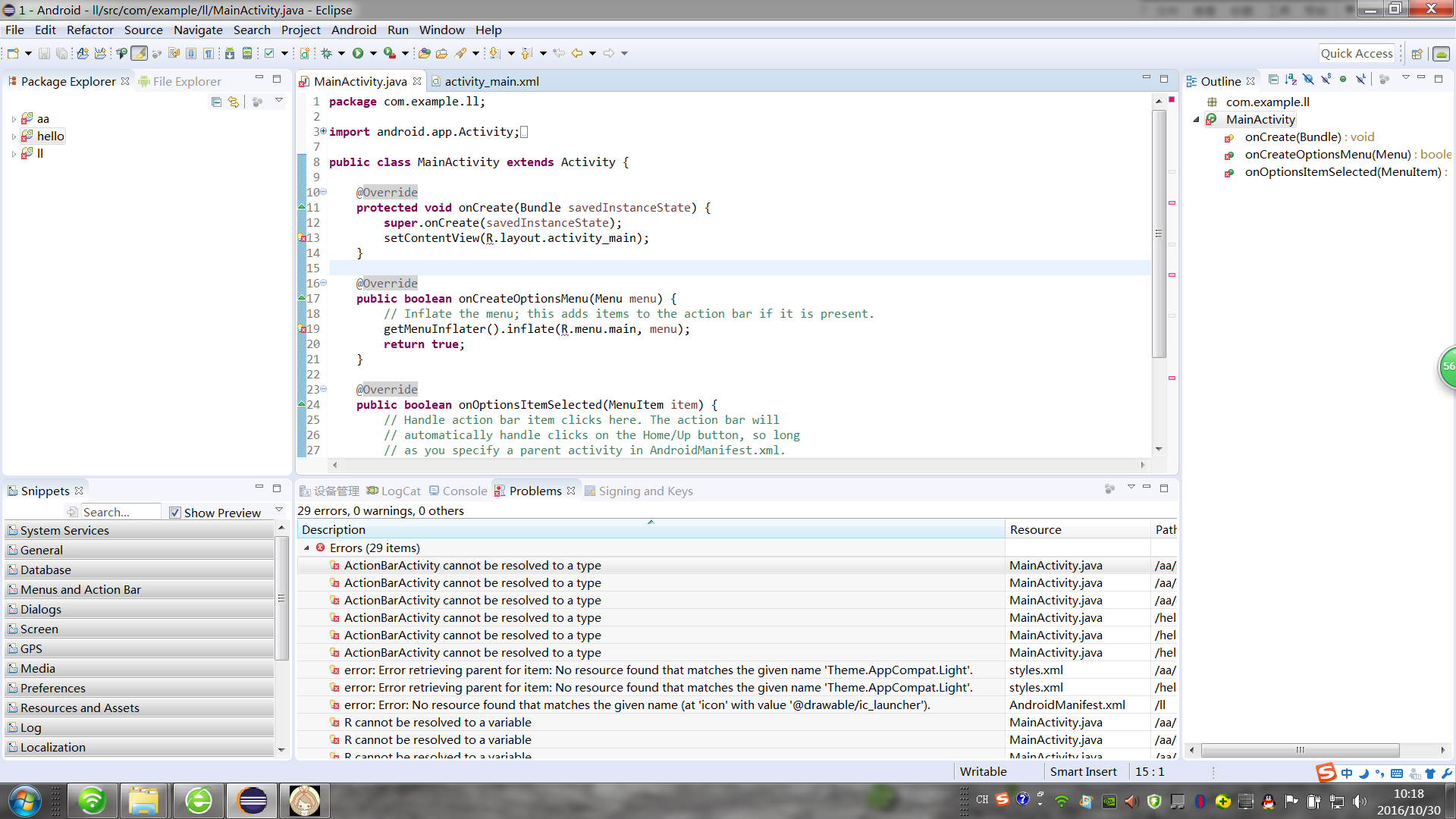Open the Debug button dropdown arrow
1456x819 pixels.
click(341, 53)
